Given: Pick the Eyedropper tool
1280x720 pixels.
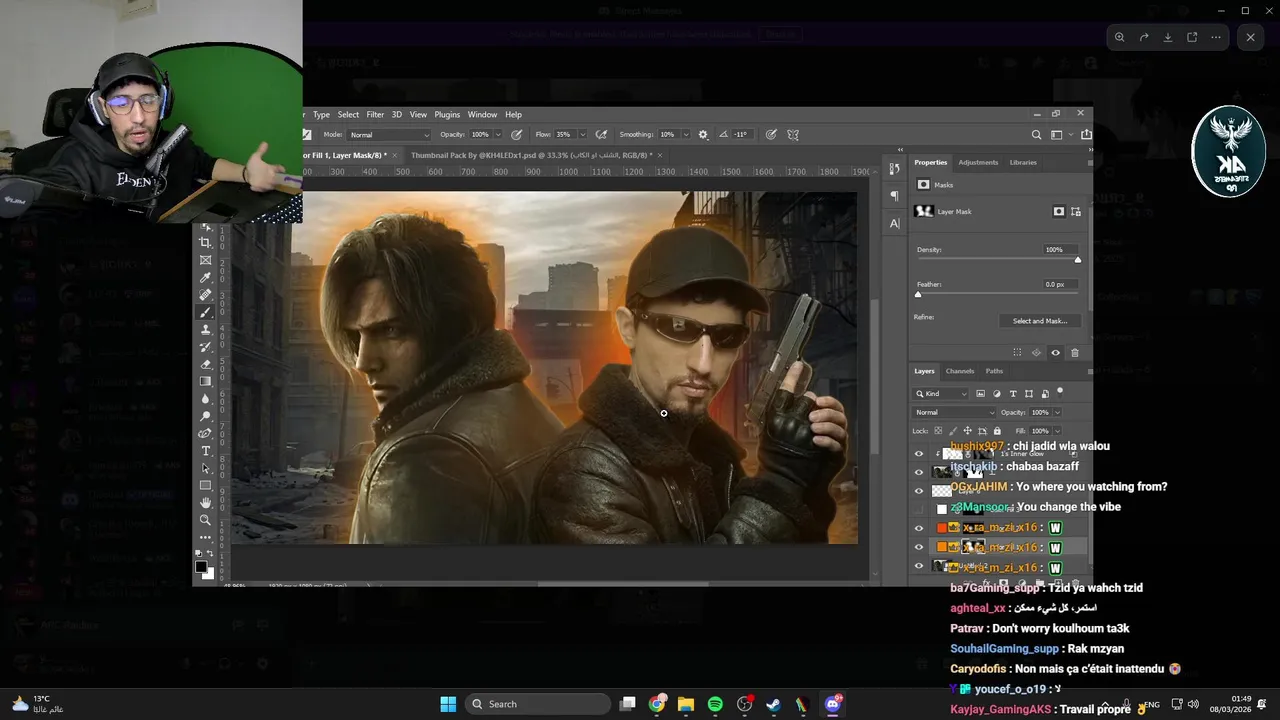Looking at the screenshot, I should click(206, 278).
